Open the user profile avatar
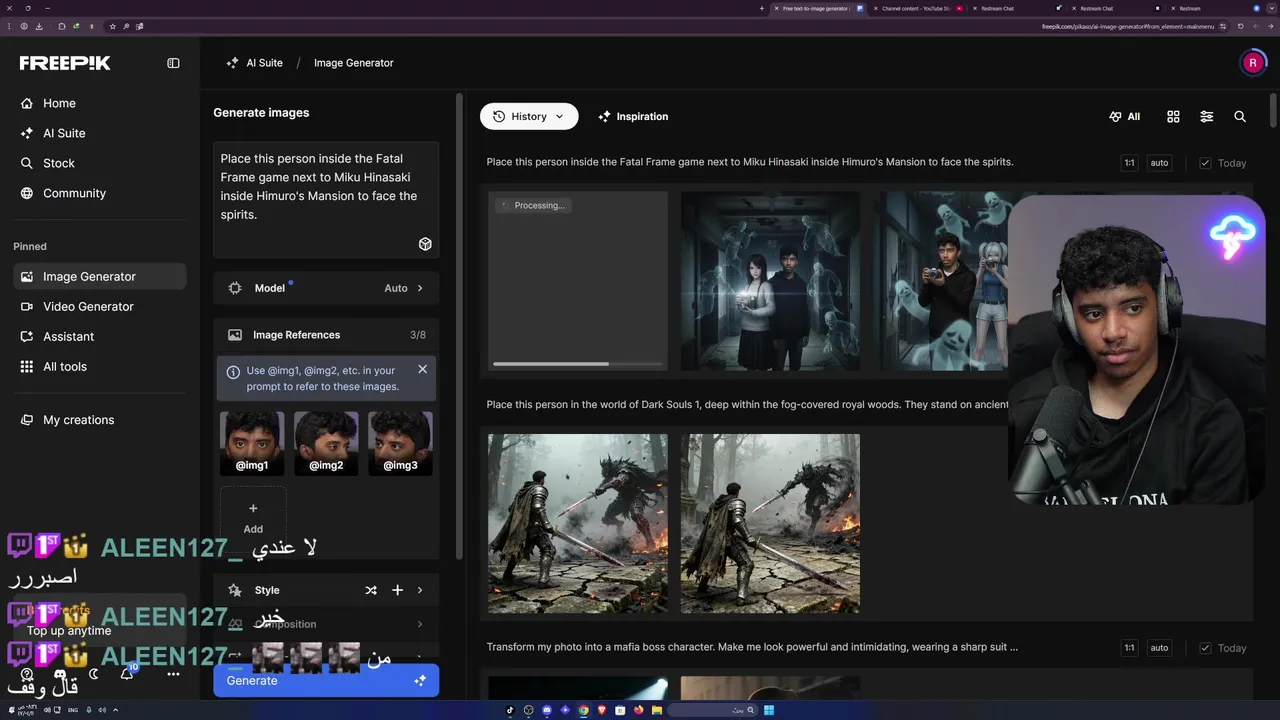This screenshot has height=720, width=1280. [x=1253, y=63]
